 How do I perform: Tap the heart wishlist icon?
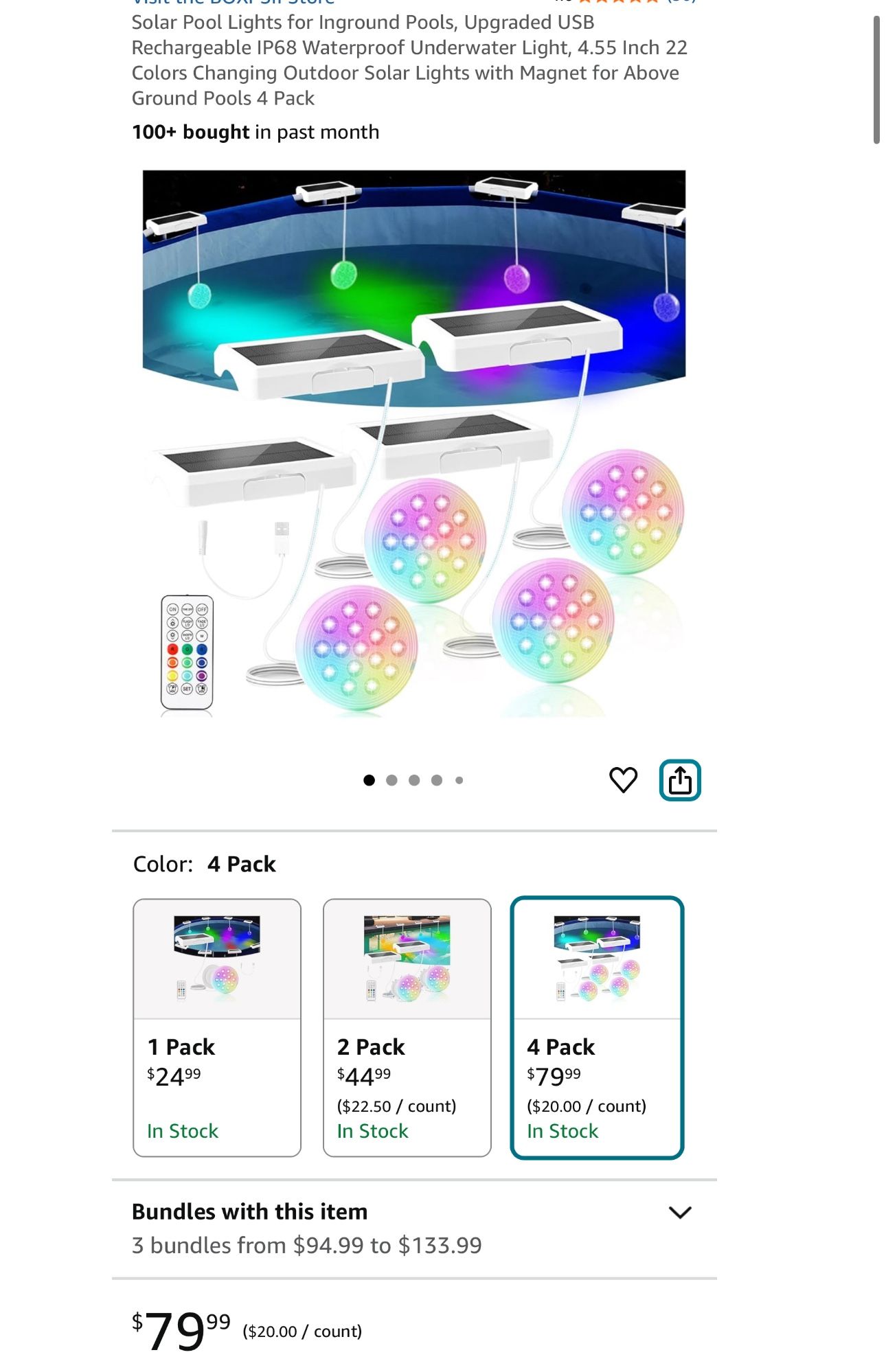click(x=623, y=780)
